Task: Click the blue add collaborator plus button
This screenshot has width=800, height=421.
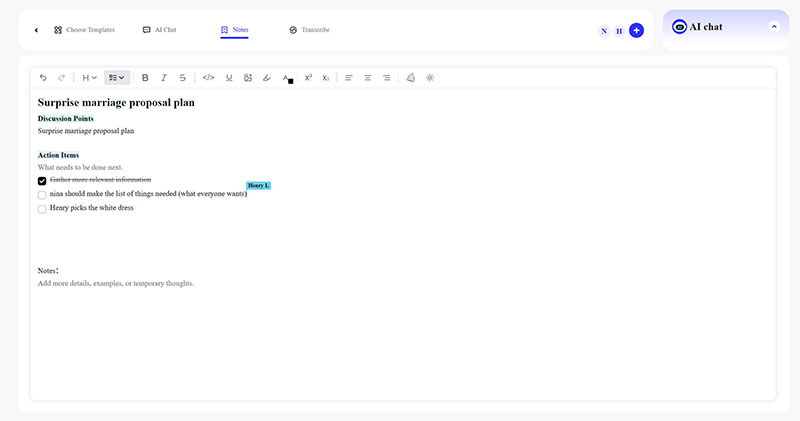Action: click(x=636, y=31)
